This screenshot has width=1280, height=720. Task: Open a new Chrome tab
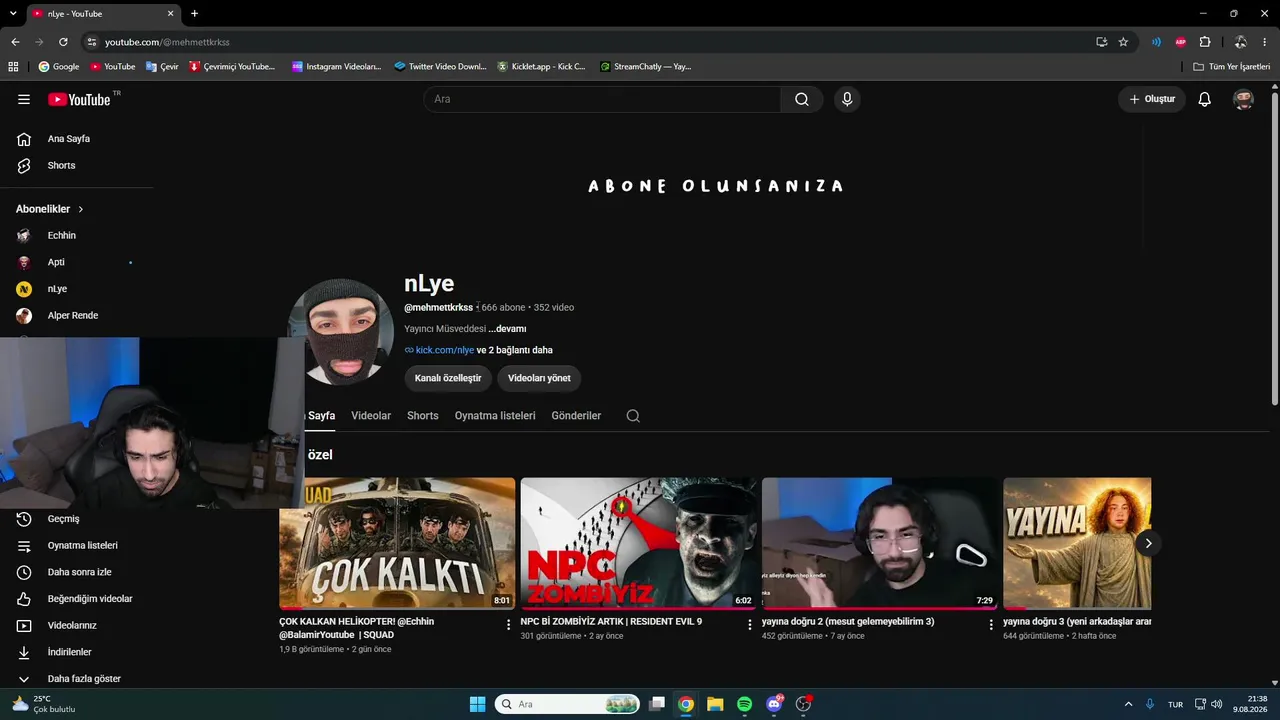click(194, 13)
